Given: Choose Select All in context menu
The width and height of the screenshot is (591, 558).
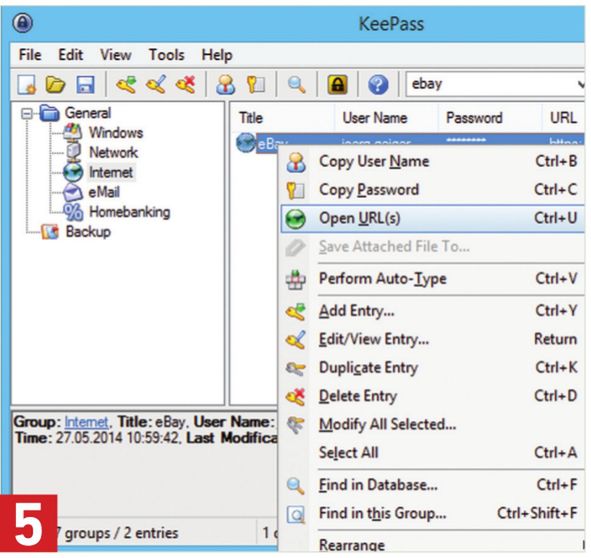Looking at the screenshot, I should point(432,453).
